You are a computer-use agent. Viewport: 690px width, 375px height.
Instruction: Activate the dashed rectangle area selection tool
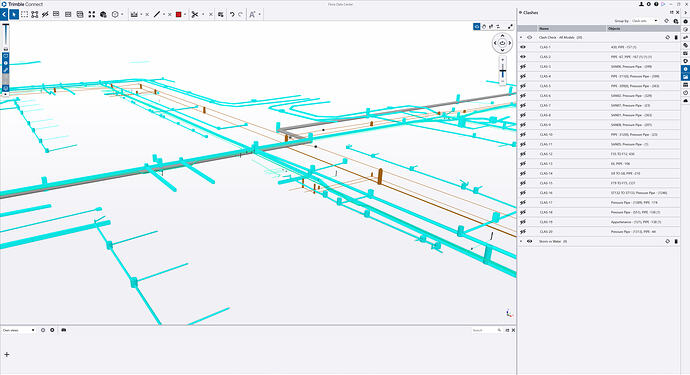pos(24,14)
